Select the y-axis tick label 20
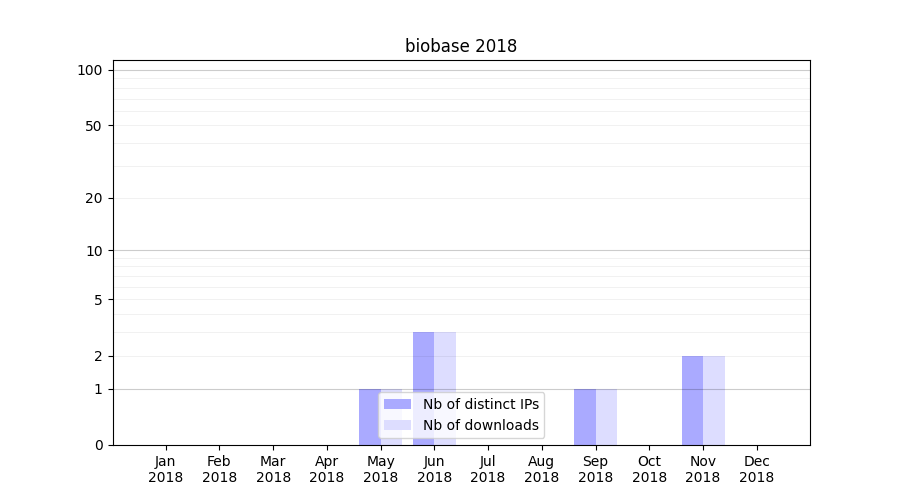Viewport: 900px width, 500px height. [x=94, y=198]
